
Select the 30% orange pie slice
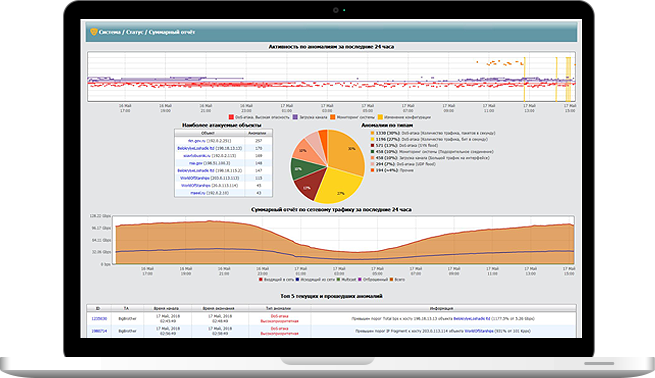click(x=345, y=152)
